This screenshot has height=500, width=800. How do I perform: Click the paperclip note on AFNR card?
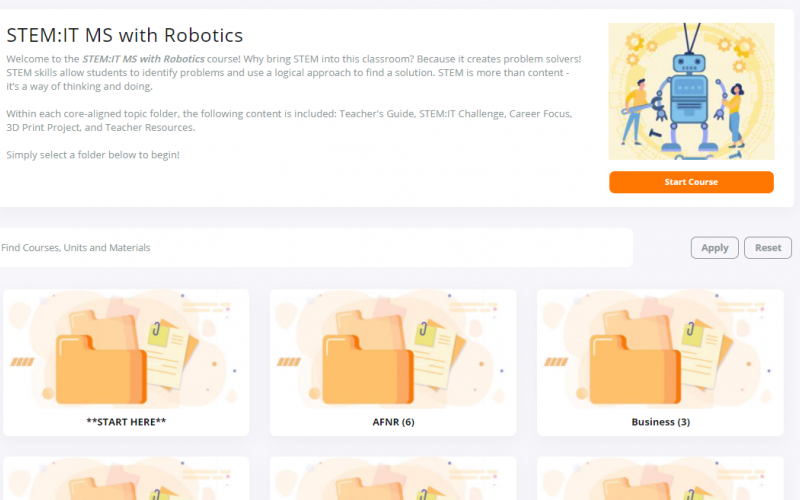(435, 350)
